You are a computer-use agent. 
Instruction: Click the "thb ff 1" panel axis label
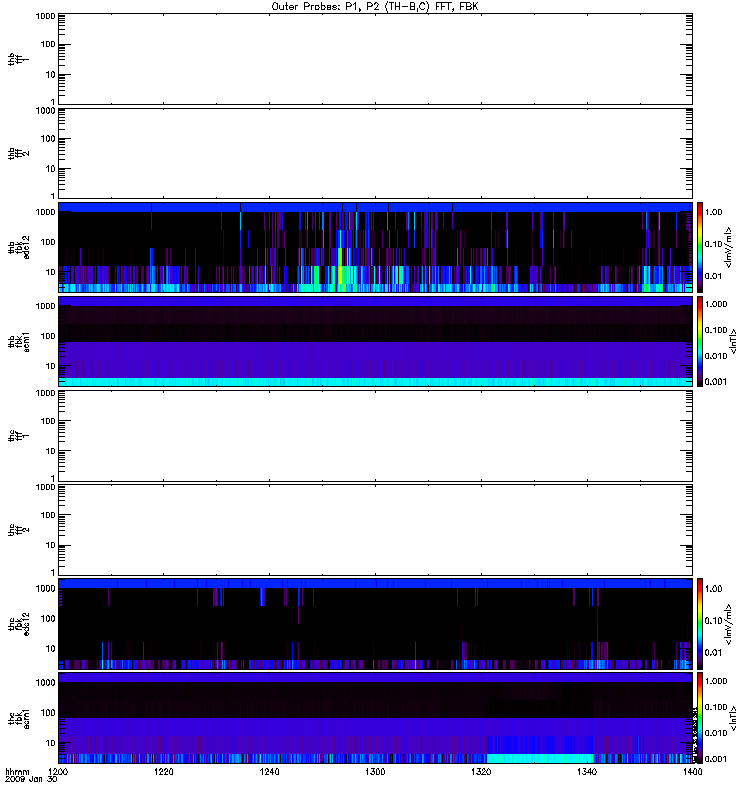pos(18,59)
